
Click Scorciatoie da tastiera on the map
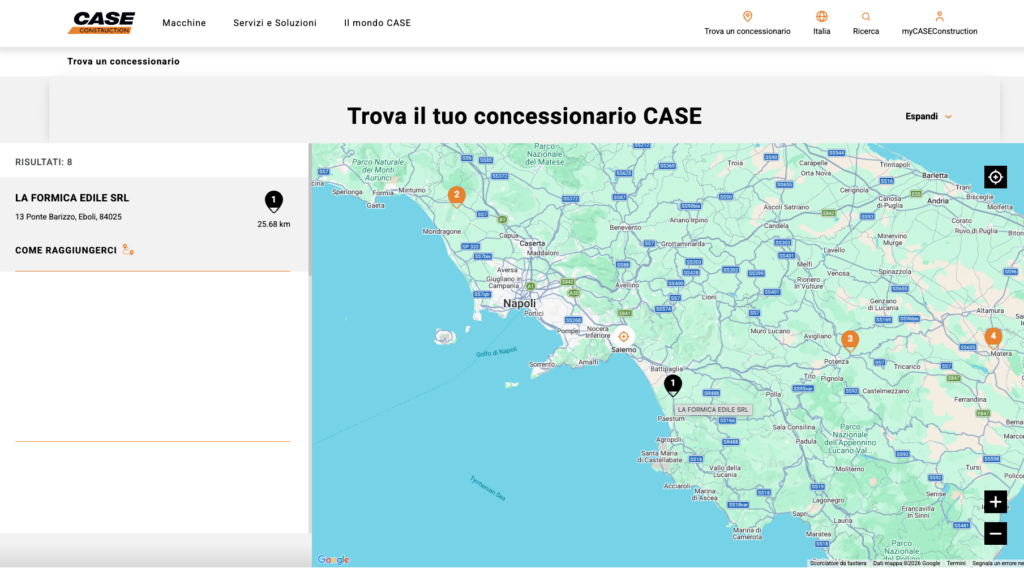[x=838, y=563]
